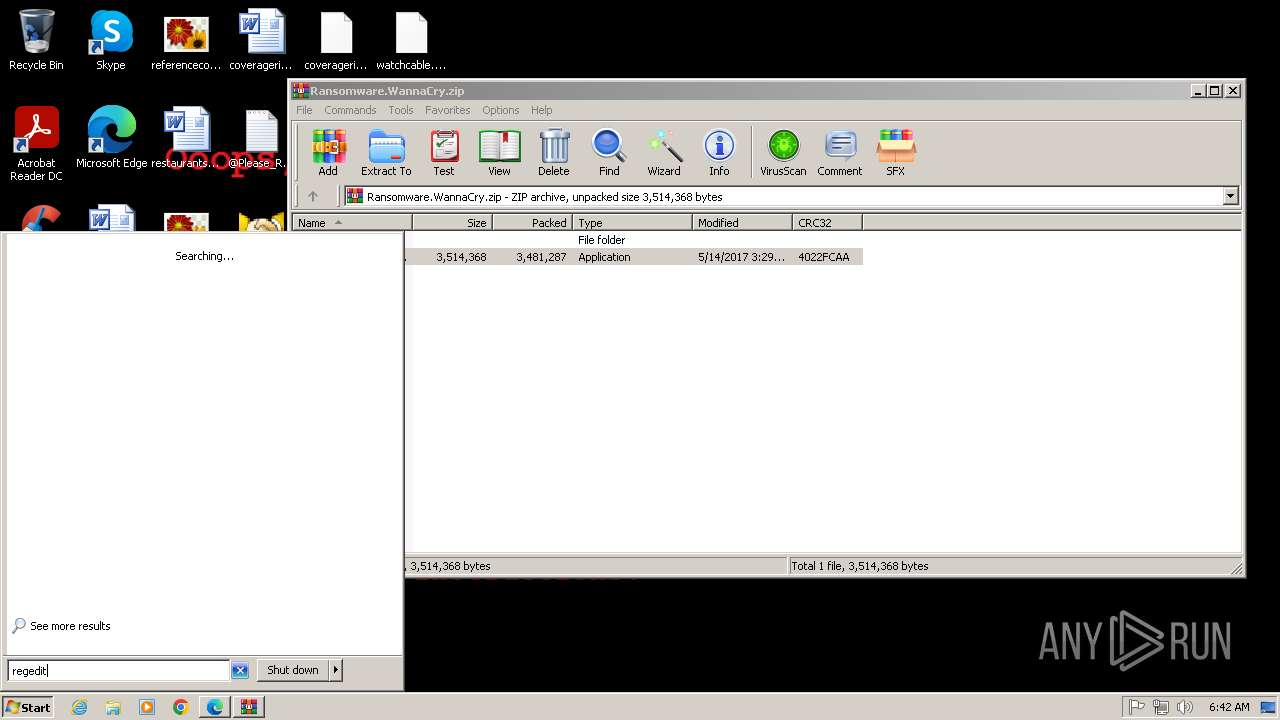Launch the Wizard wand tool

[x=664, y=153]
